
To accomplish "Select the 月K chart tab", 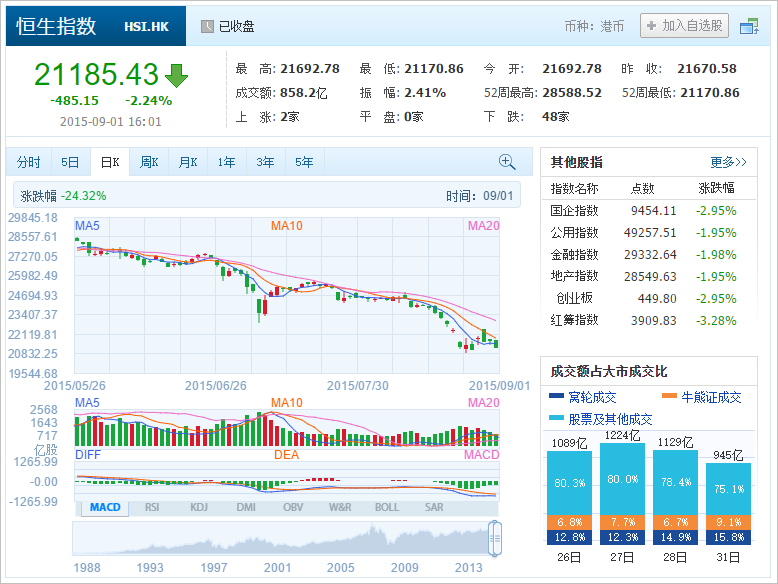I will [x=188, y=162].
